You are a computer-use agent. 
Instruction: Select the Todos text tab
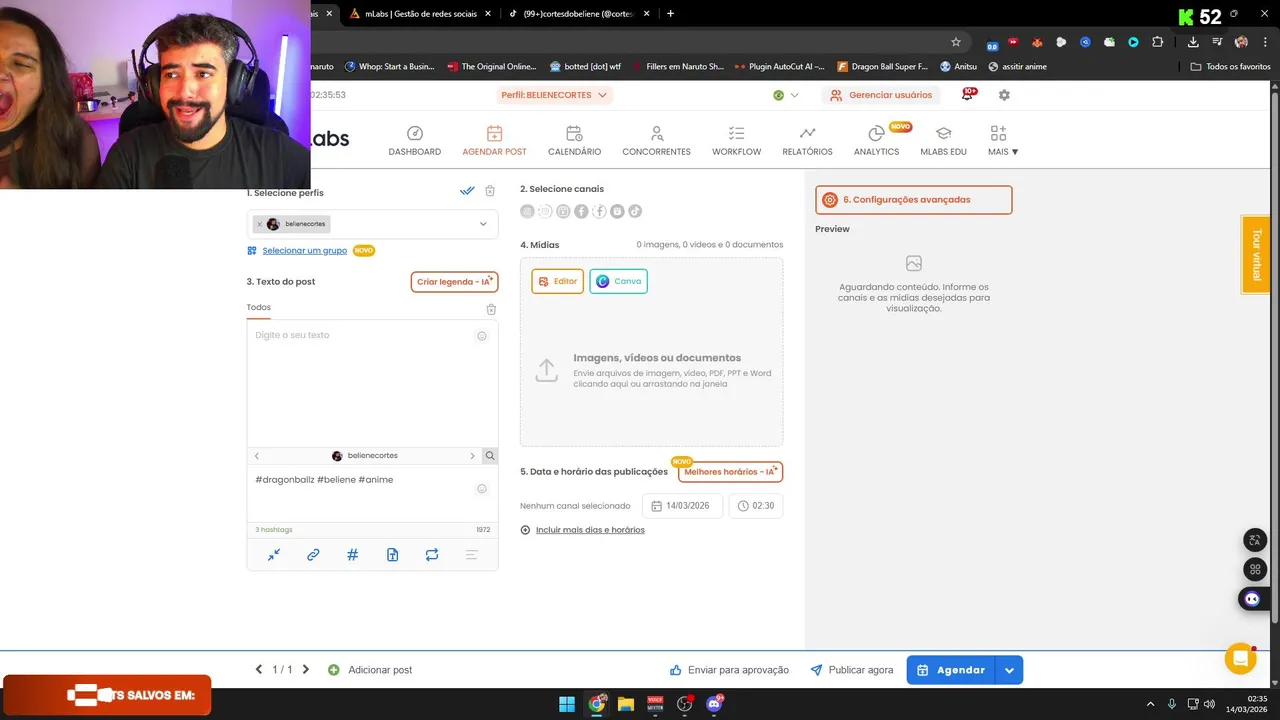click(259, 307)
